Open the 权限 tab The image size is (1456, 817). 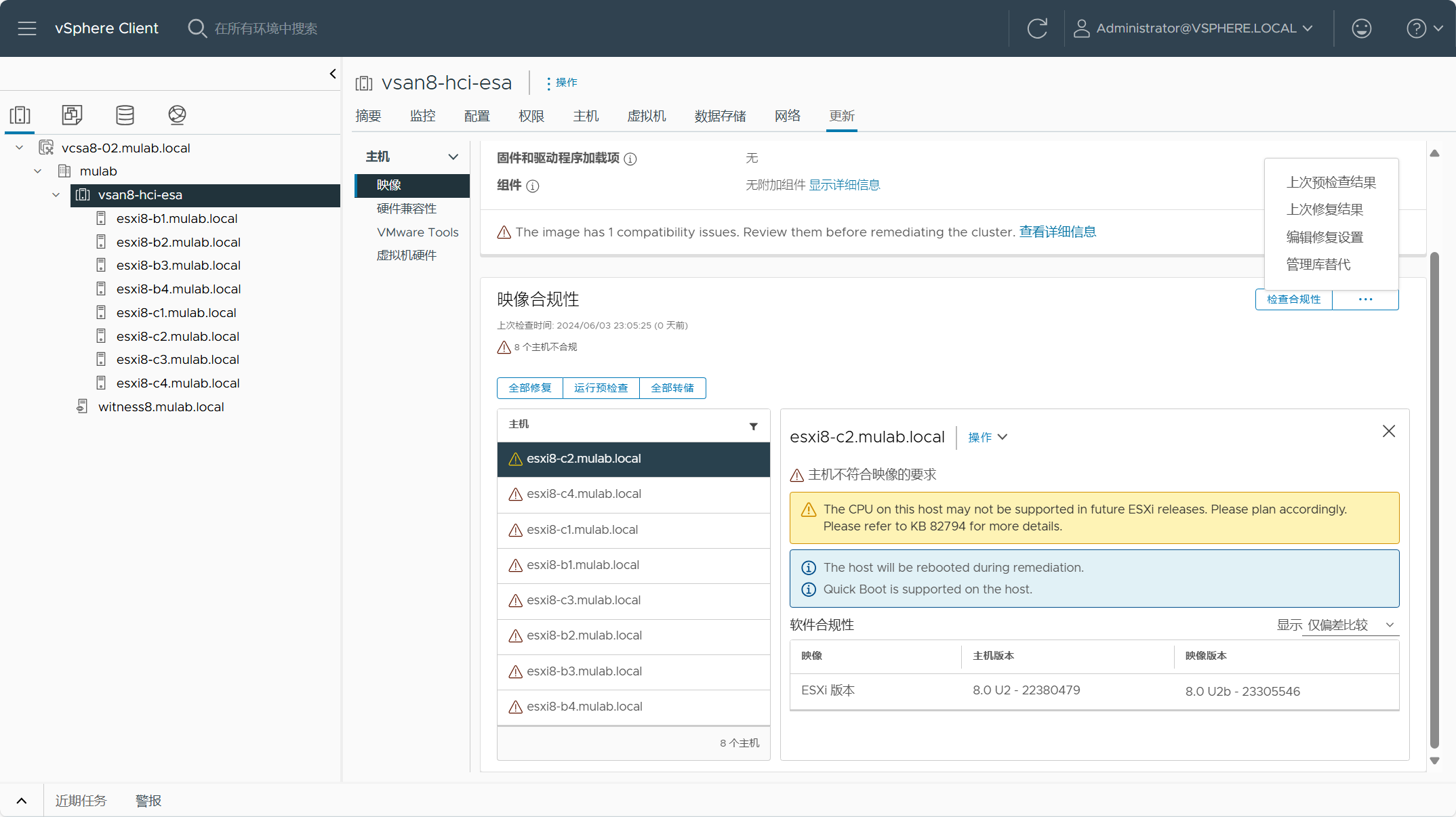(531, 116)
